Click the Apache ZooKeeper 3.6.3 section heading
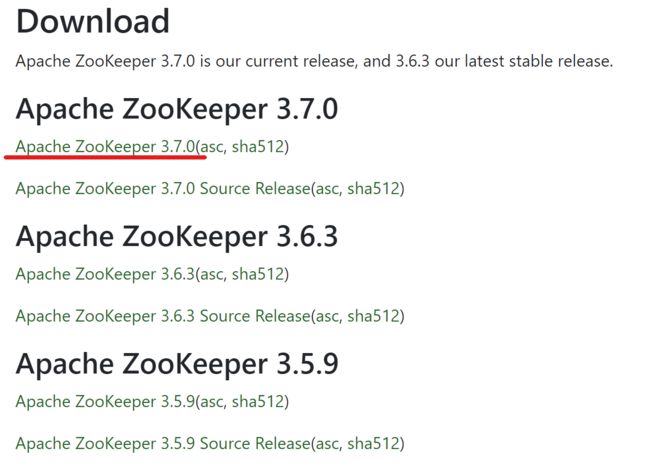Viewport: 650px width, 469px height. 177,237
